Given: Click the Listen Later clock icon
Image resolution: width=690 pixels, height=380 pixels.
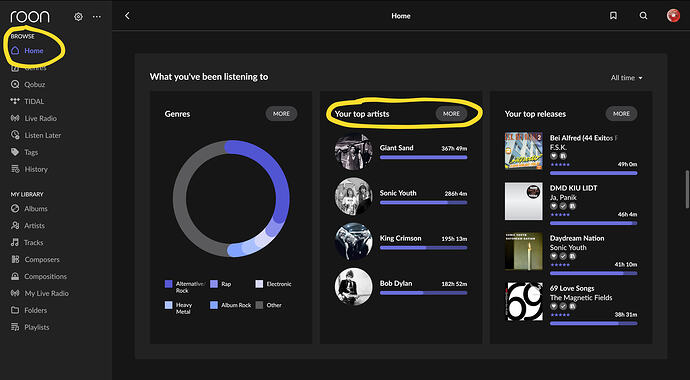Looking at the screenshot, I should click(15, 135).
